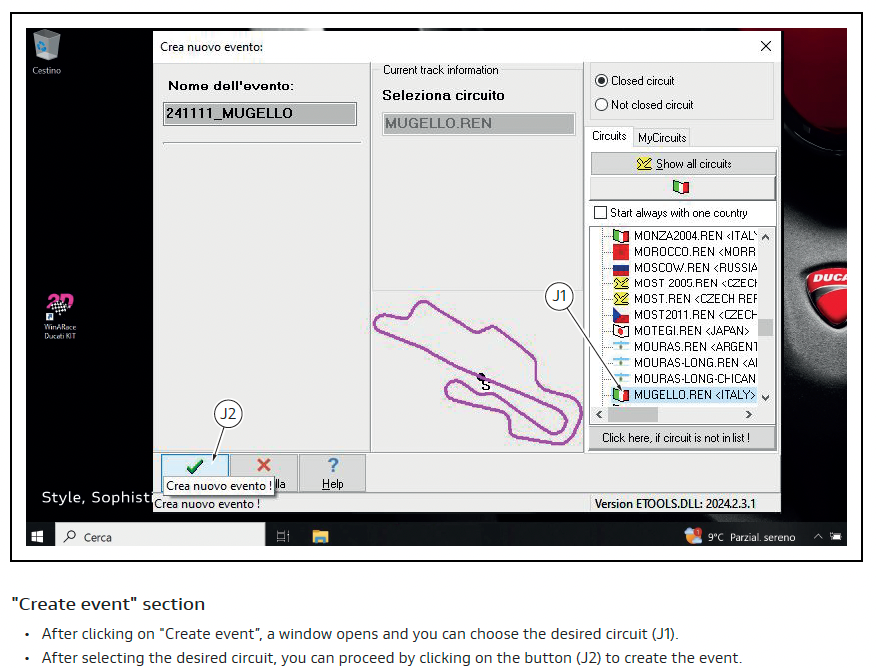Click the Russian flag beside MOSCOW.REN
The image size is (876, 668).
click(621, 268)
